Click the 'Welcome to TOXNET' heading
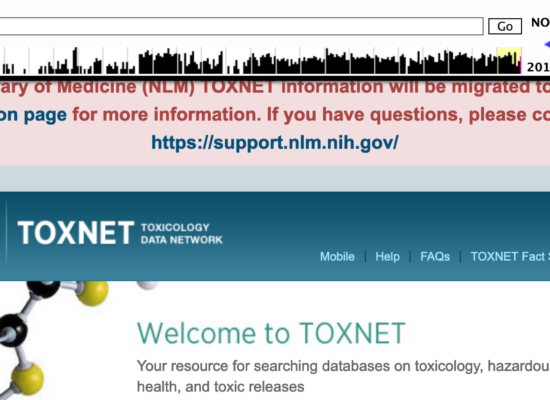 271,333
